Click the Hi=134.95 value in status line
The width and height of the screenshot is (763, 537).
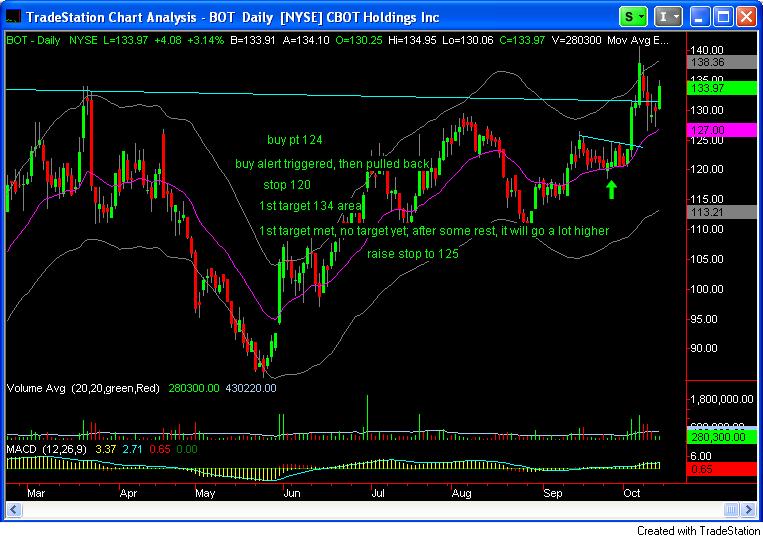click(x=412, y=40)
